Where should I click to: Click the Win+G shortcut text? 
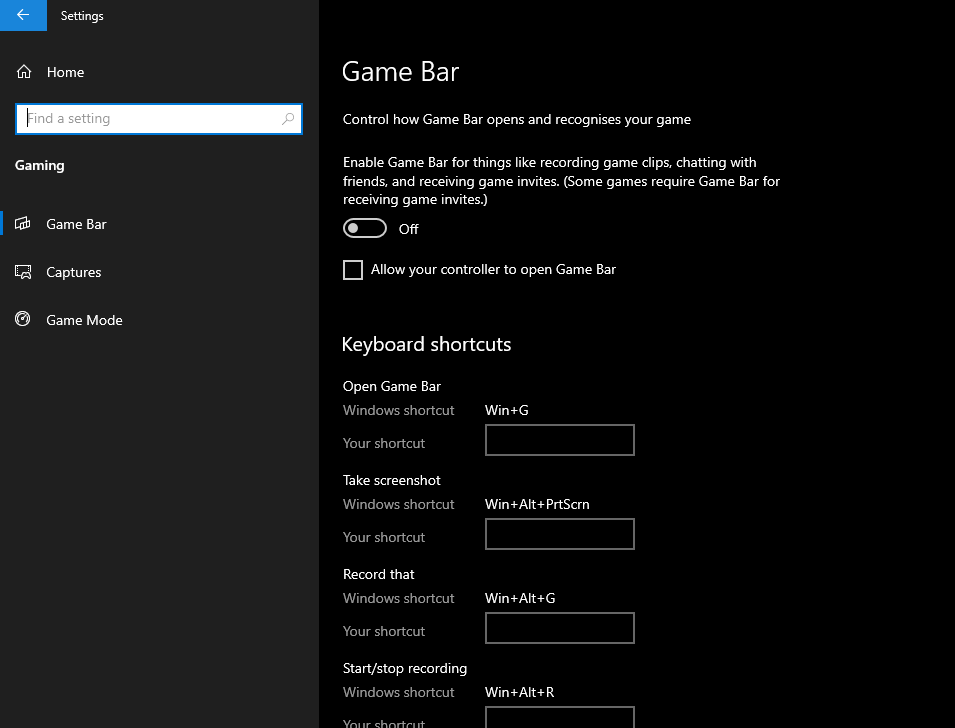[x=507, y=410]
